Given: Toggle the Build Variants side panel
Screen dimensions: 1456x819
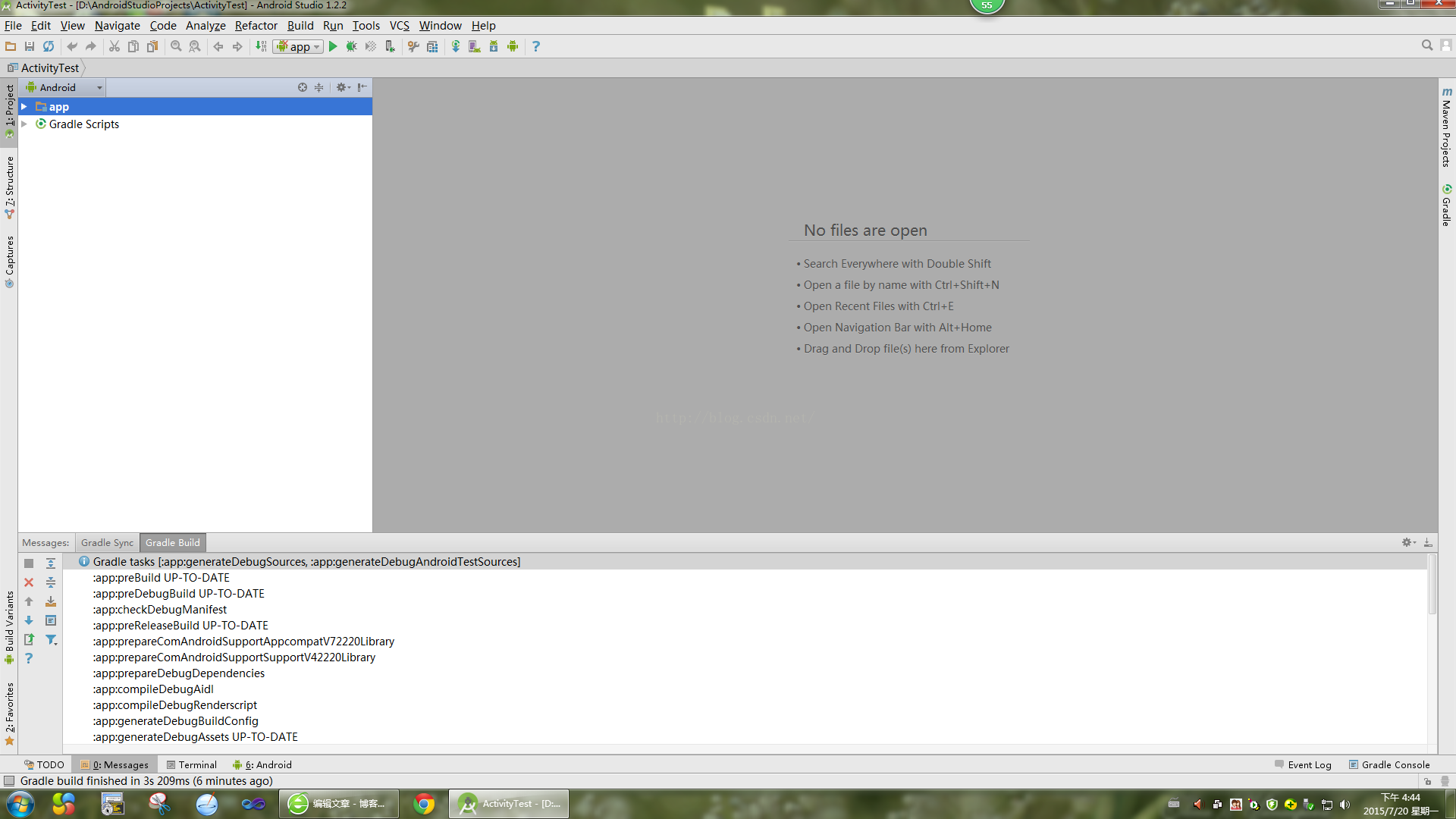Looking at the screenshot, I should click(9, 628).
